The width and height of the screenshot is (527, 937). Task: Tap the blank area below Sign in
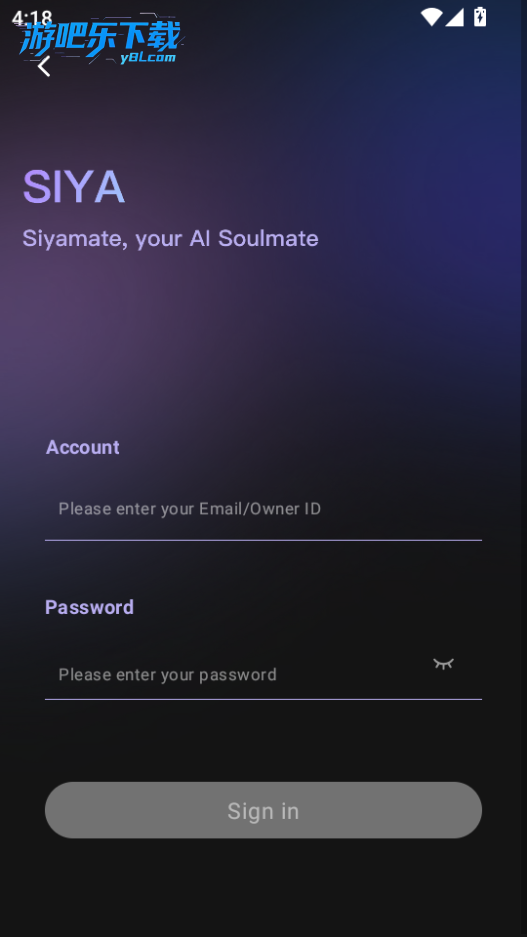pyautogui.click(x=264, y=887)
